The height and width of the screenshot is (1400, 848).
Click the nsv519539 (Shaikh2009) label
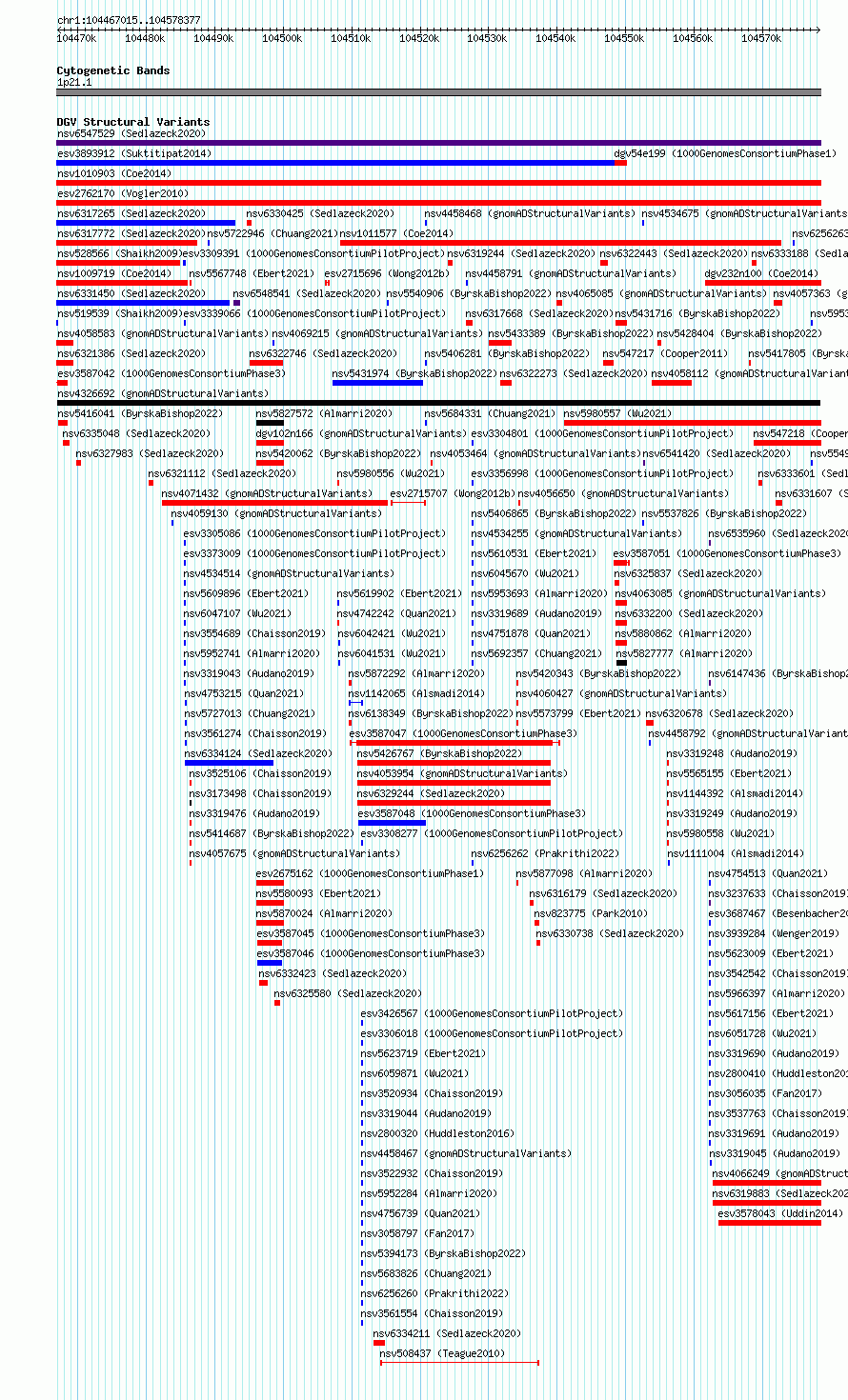(118, 314)
